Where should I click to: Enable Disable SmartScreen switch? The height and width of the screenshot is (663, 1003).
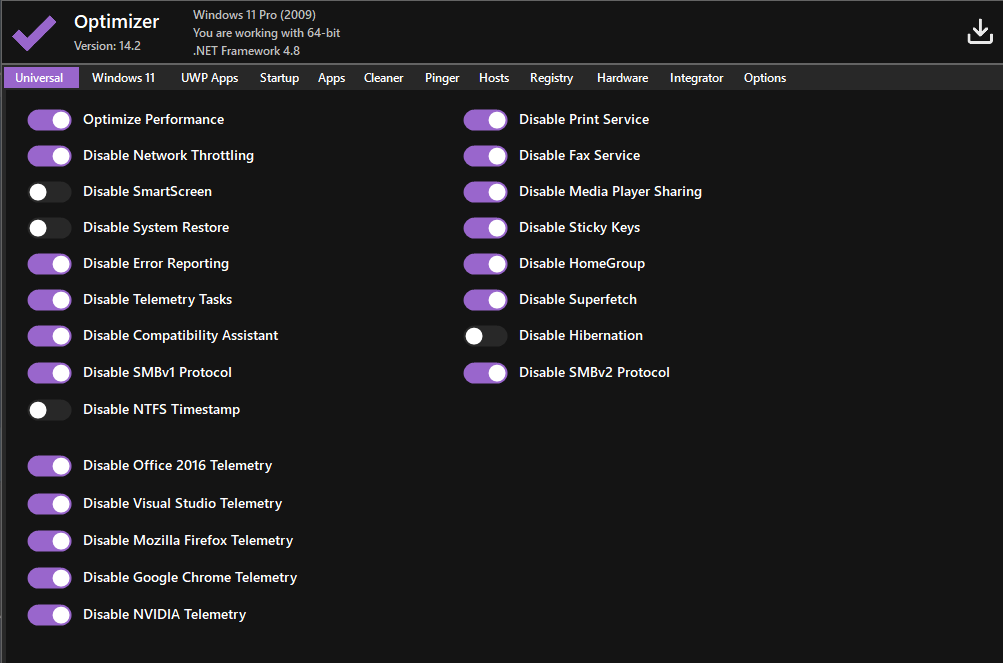[x=49, y=192]
